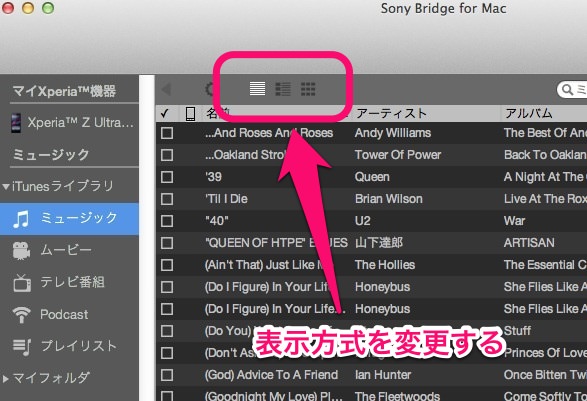Viewport: 587px width, 401px height.
Task: Check the (God) Advice To A Friend song
Action: point(167,375)
